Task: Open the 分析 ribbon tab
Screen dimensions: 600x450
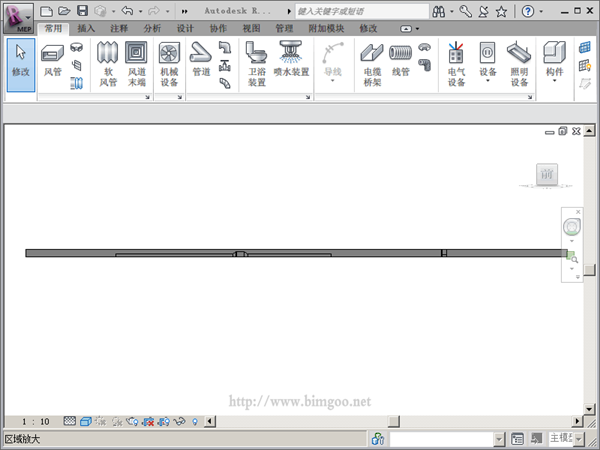Action: [x=152, y=28]
